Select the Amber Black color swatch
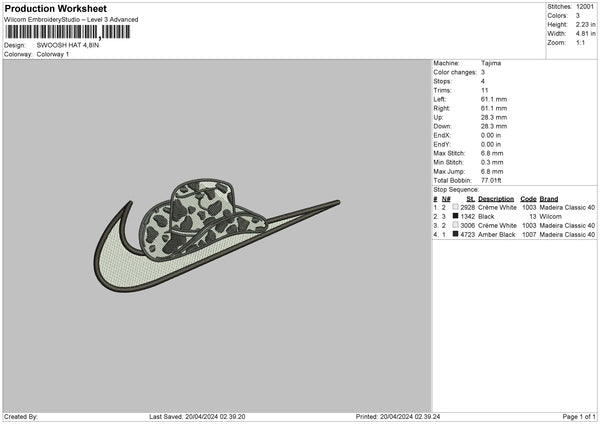The width and height of the screenshot is (600, 424). click(x=455, y=234)
